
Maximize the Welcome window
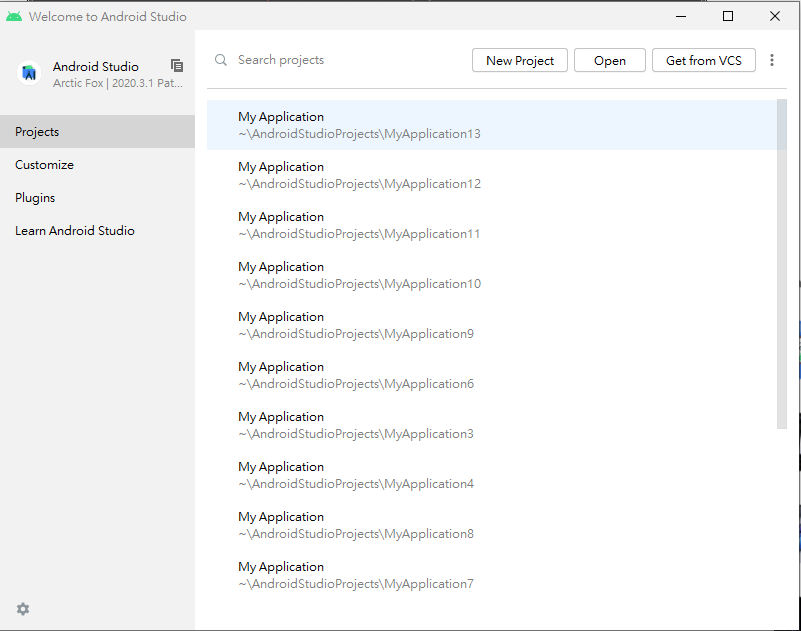tap(728, 16)
